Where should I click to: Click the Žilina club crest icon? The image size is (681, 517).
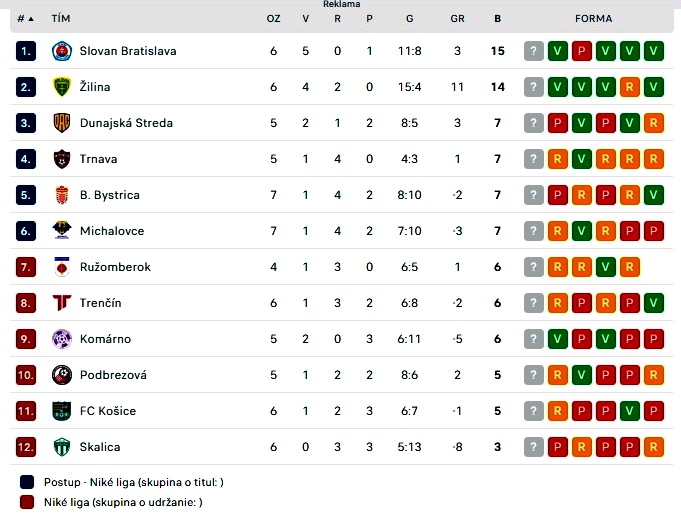coord(62,87)
